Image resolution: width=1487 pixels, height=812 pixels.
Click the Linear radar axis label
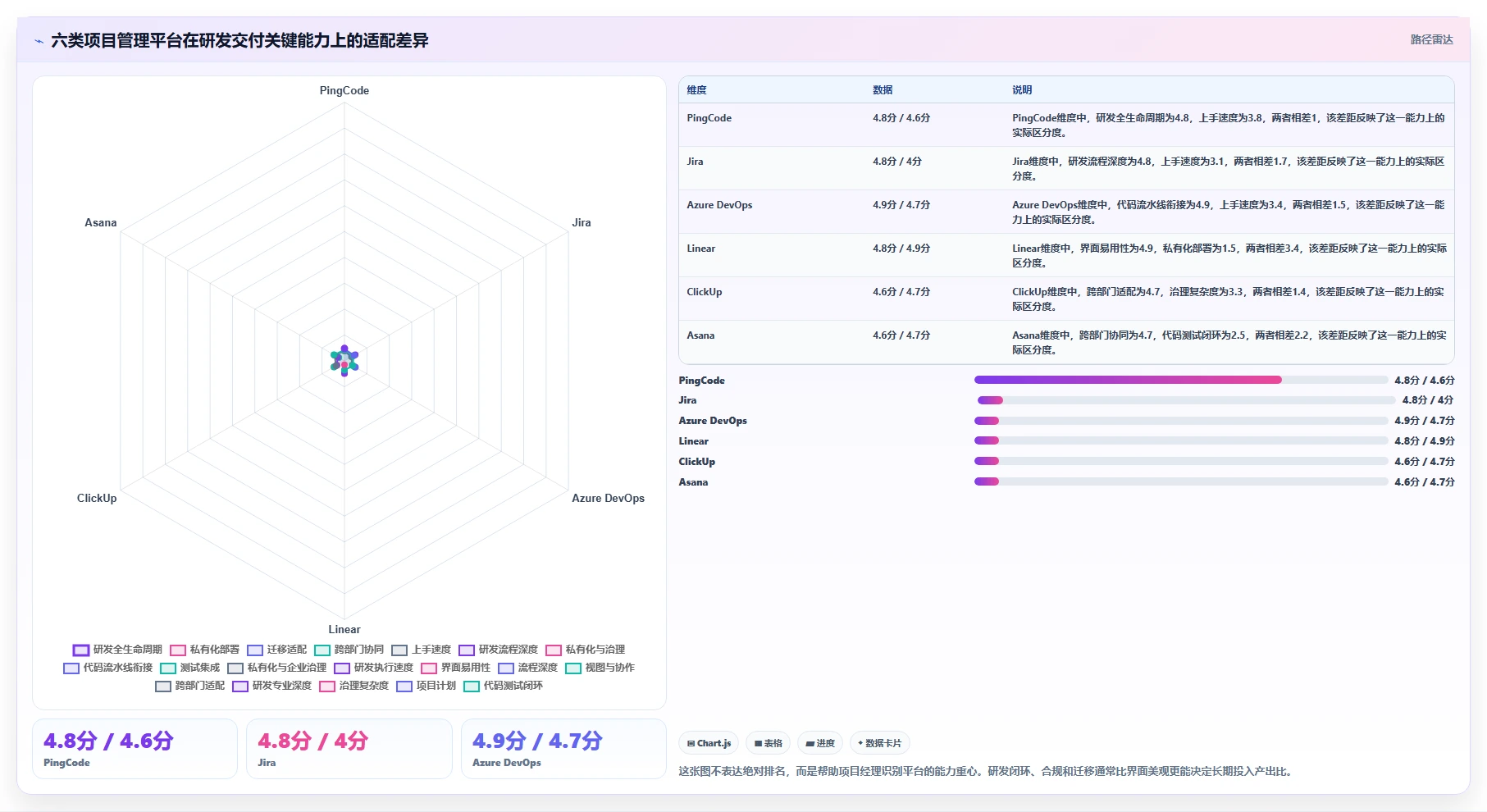344,629
